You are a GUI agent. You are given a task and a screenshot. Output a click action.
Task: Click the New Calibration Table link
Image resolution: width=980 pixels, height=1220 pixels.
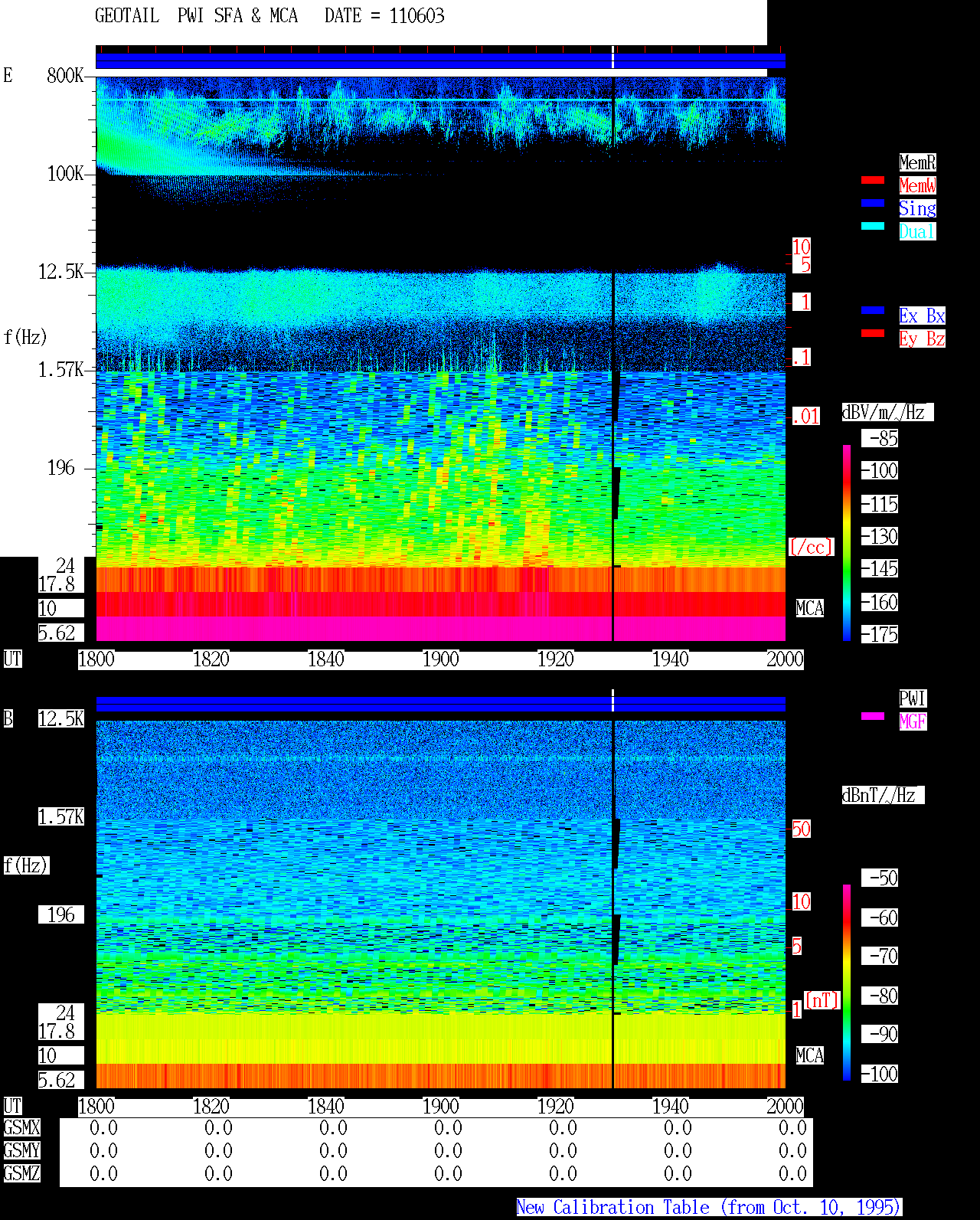pos(709,1207)
